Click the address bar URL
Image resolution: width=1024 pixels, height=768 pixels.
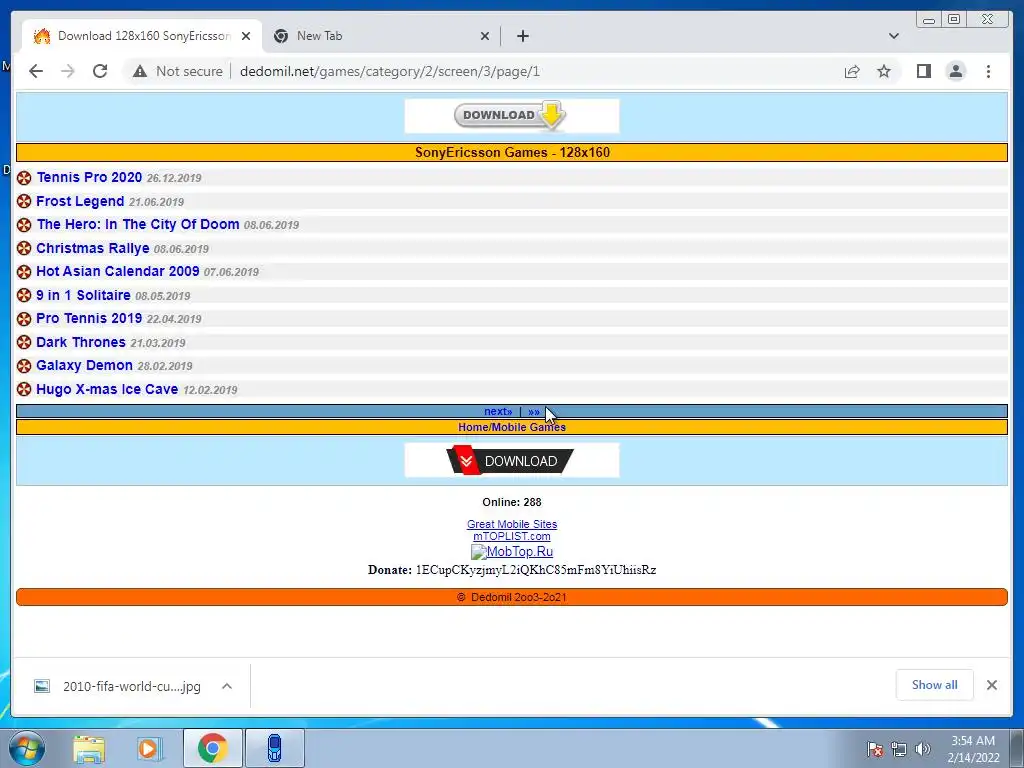pyautogui.click(x=390, y=71)
